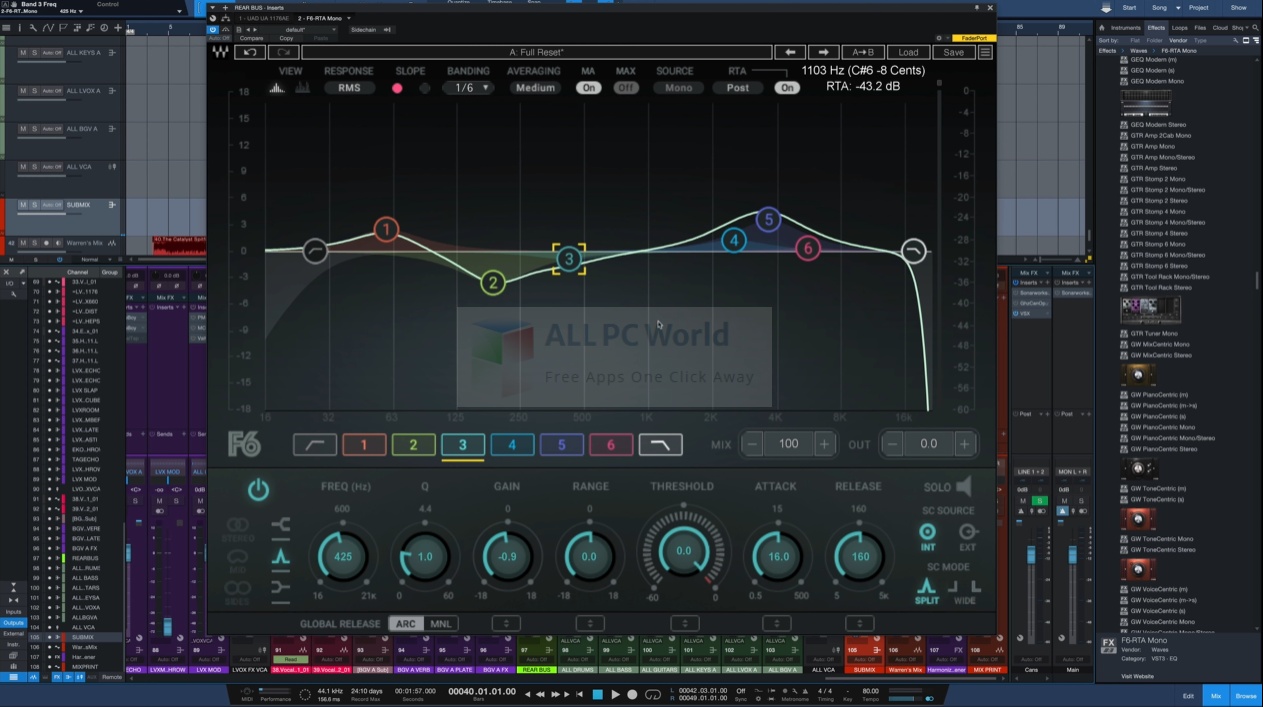Click the Threshold knob
1263x707 pixels.
tap(683, 551)
